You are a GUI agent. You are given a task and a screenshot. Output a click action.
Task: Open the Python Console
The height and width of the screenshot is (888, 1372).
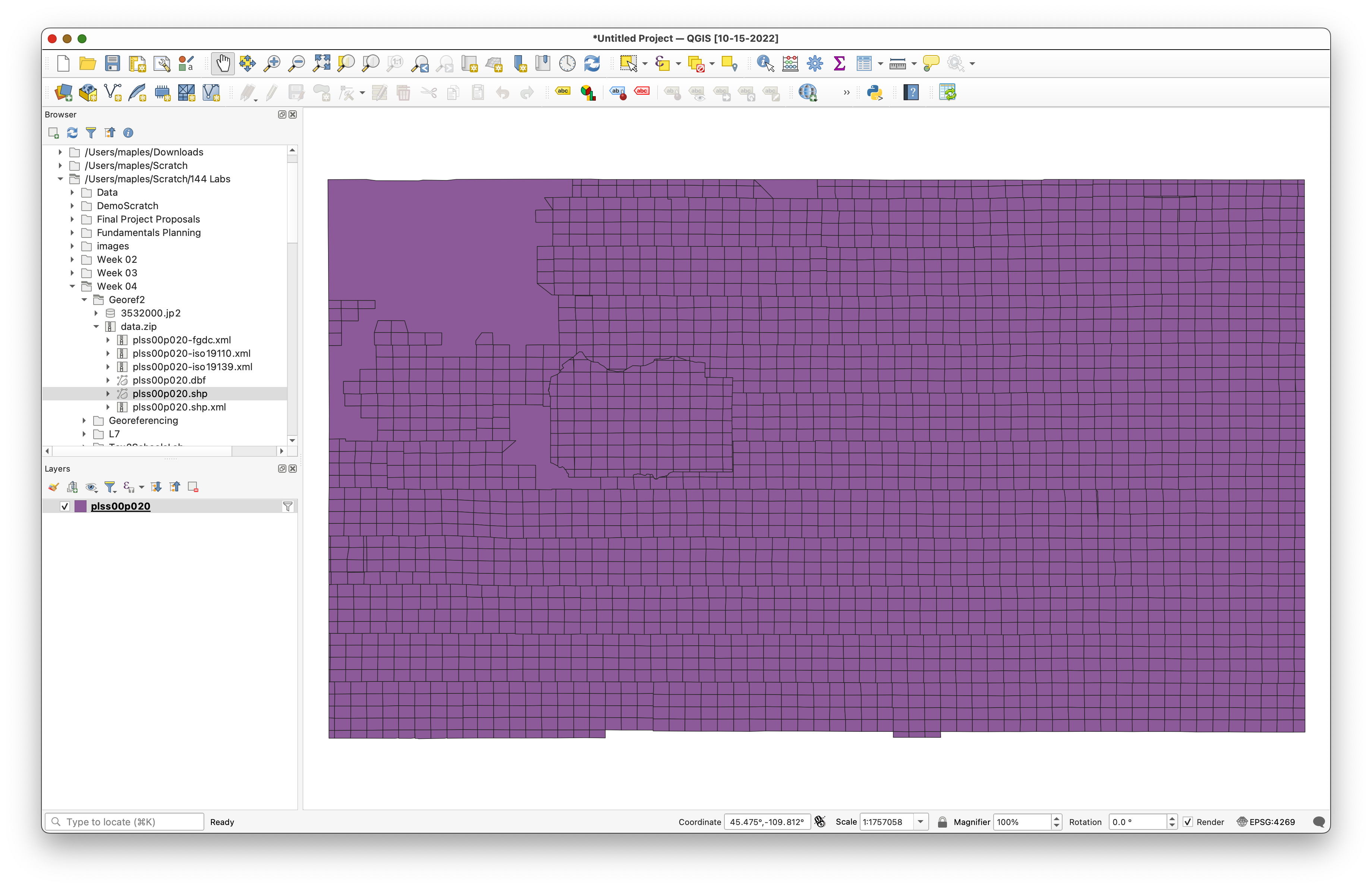click(x=875, y=93)
